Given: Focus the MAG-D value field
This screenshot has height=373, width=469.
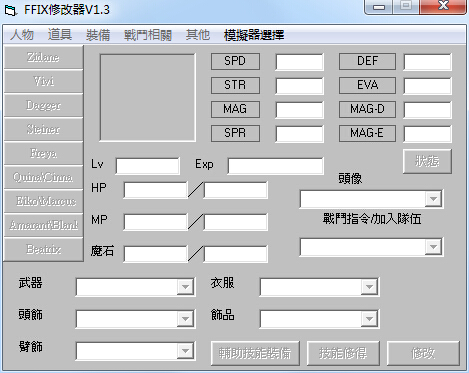Looking at the screenshot, I should click(x=427, y=110).
